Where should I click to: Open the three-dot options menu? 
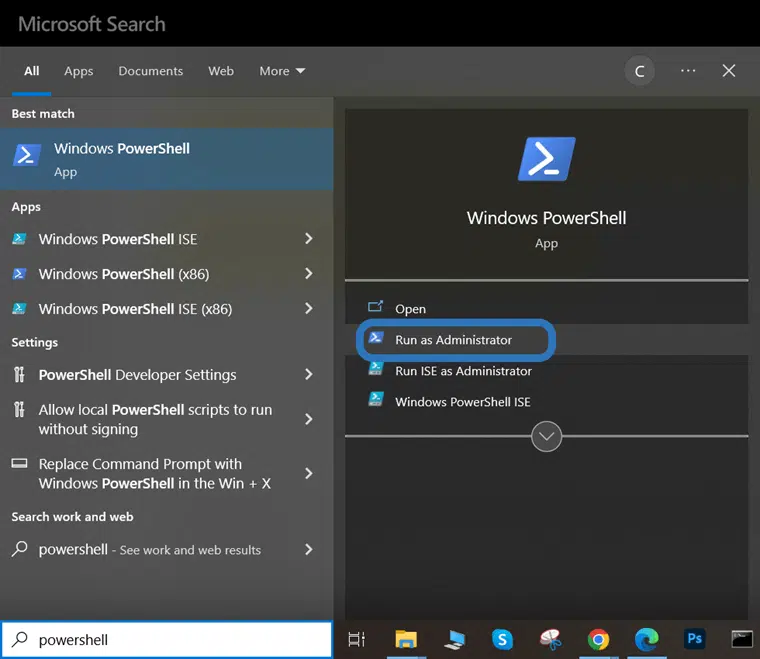pyautogui.click(x=688, y=71)
